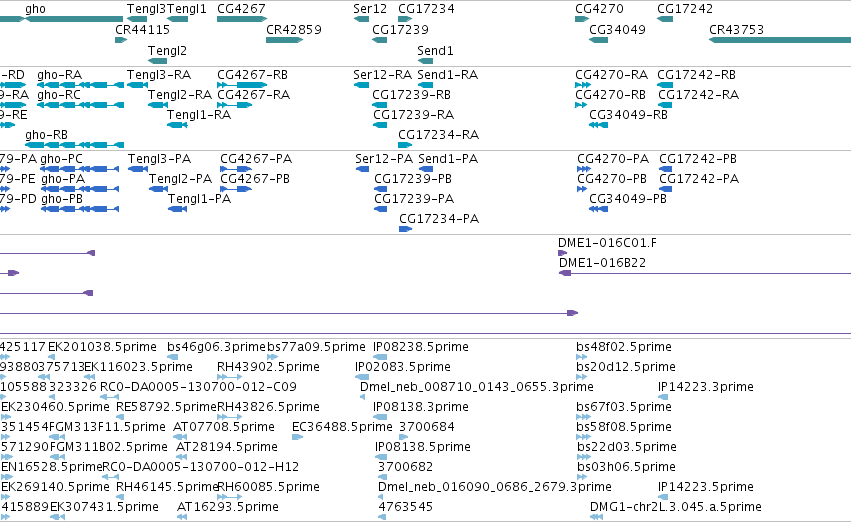The width and height of the screenshot is (851, 522).
Task: Click transcript CG17239-RB
Action: click(412, 95)
